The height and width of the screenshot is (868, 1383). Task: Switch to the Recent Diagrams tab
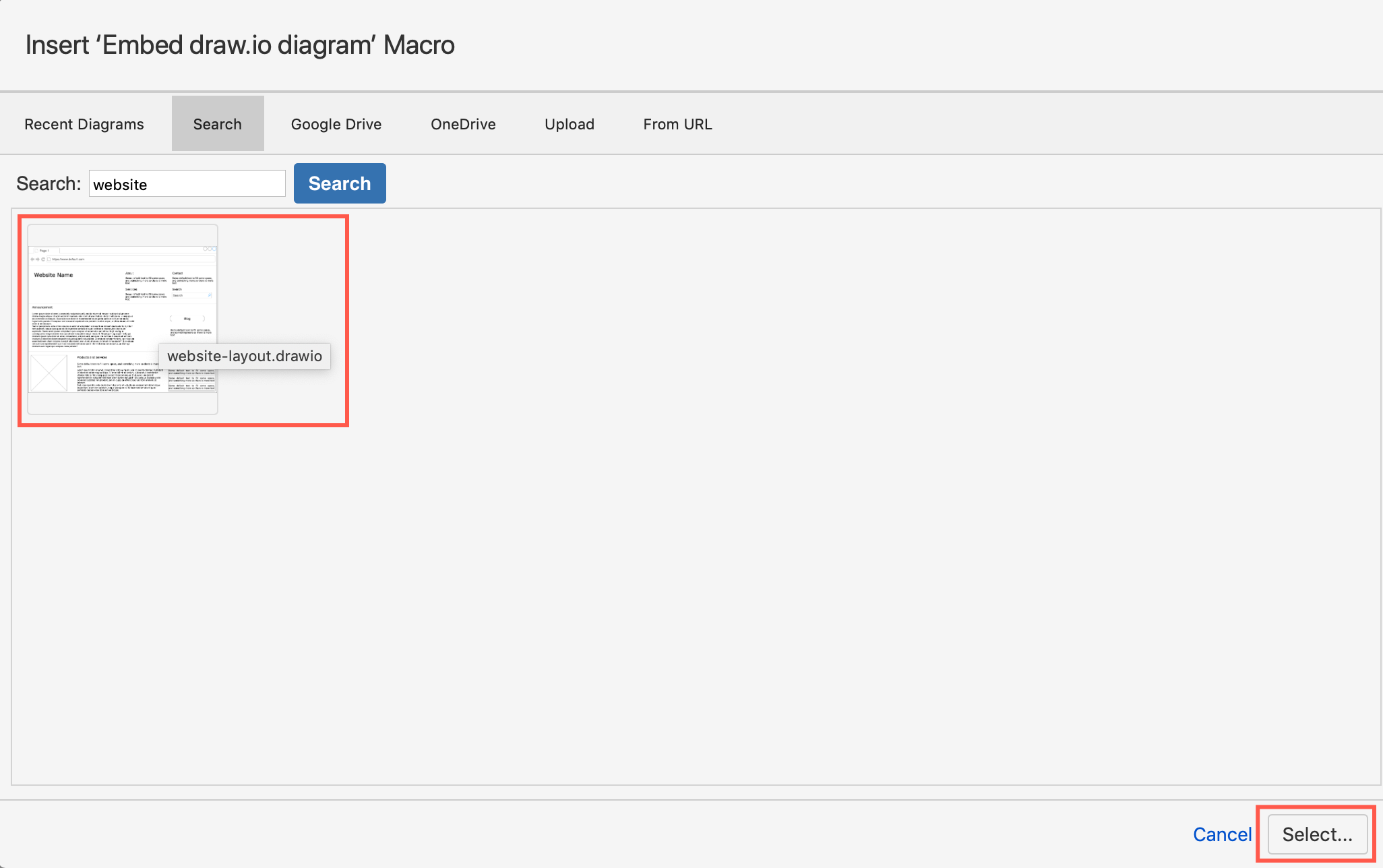tap(84, 123)
